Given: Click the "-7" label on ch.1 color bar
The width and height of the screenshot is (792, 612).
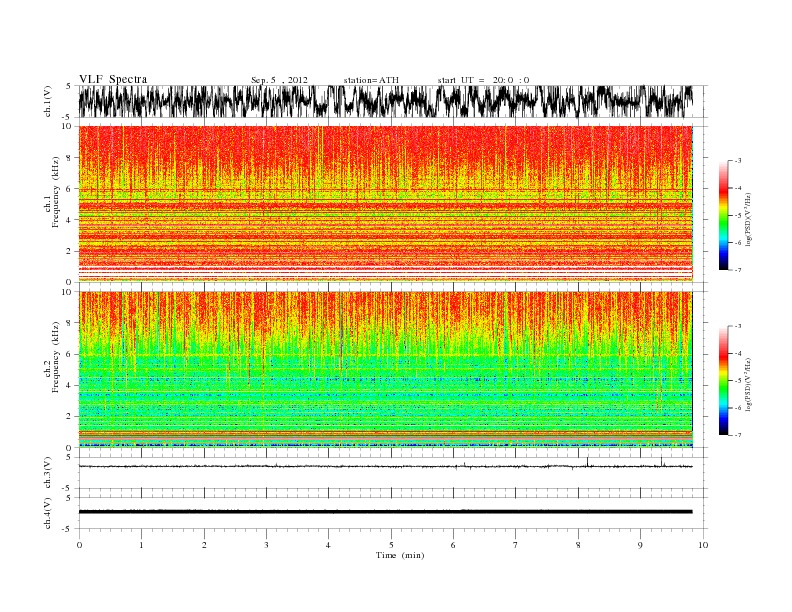Looking at the screenshot, I should (738, 270).
